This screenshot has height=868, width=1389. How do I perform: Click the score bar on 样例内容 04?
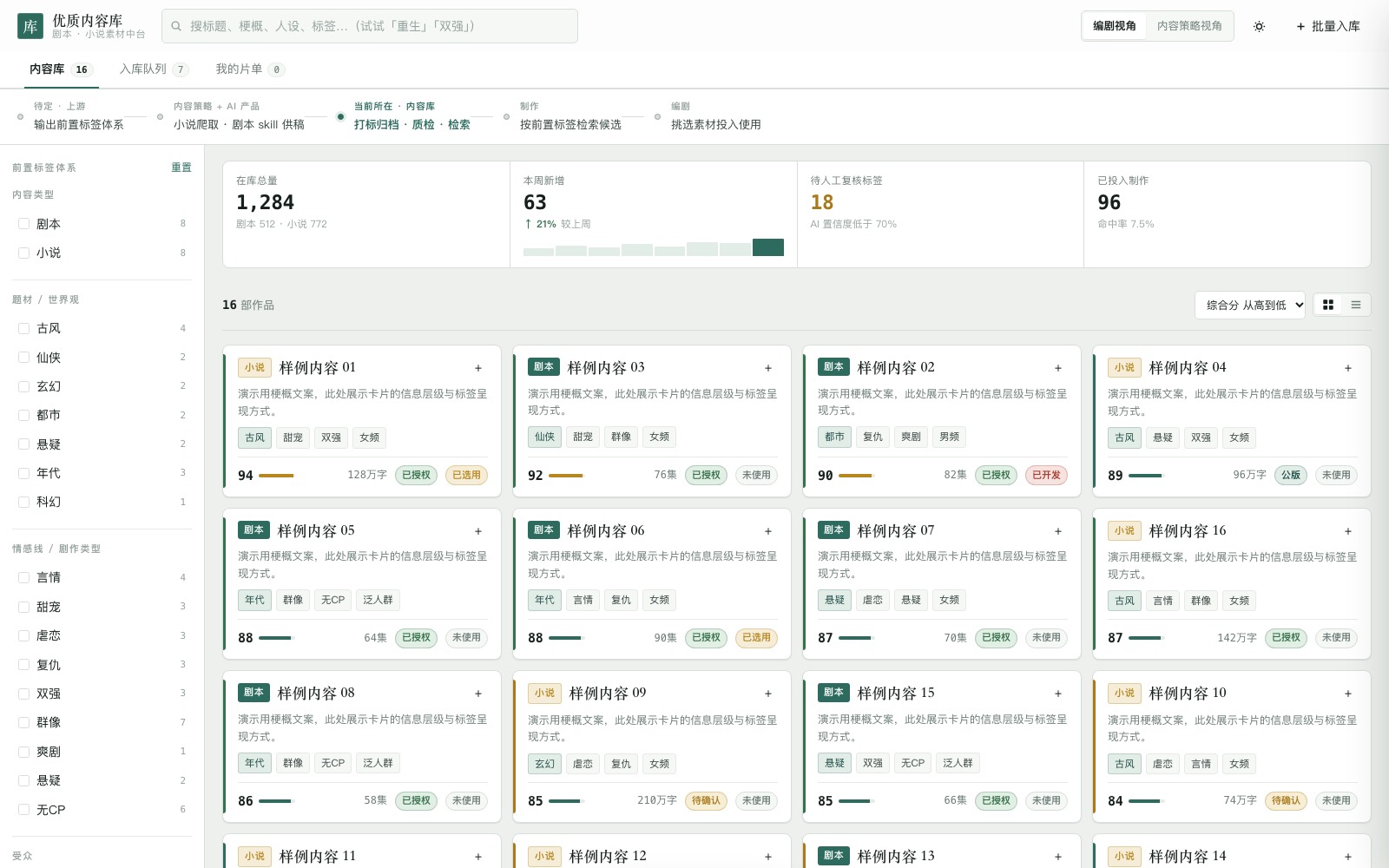(1147, 476)
